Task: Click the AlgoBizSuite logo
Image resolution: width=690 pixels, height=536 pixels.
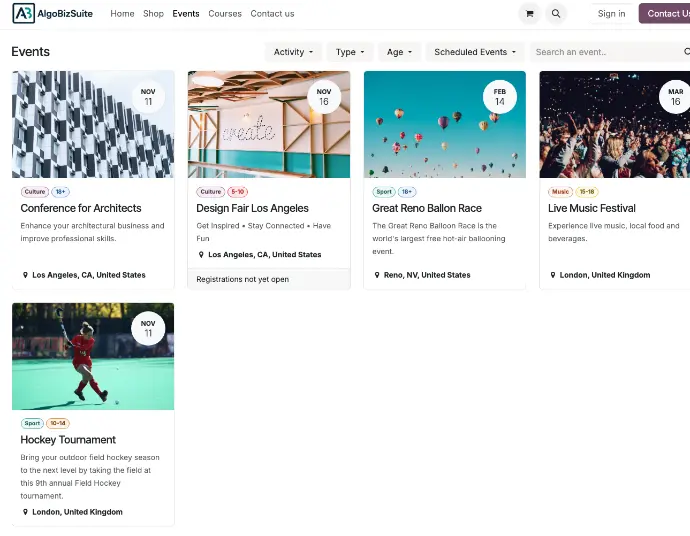Action: [52, 13]
